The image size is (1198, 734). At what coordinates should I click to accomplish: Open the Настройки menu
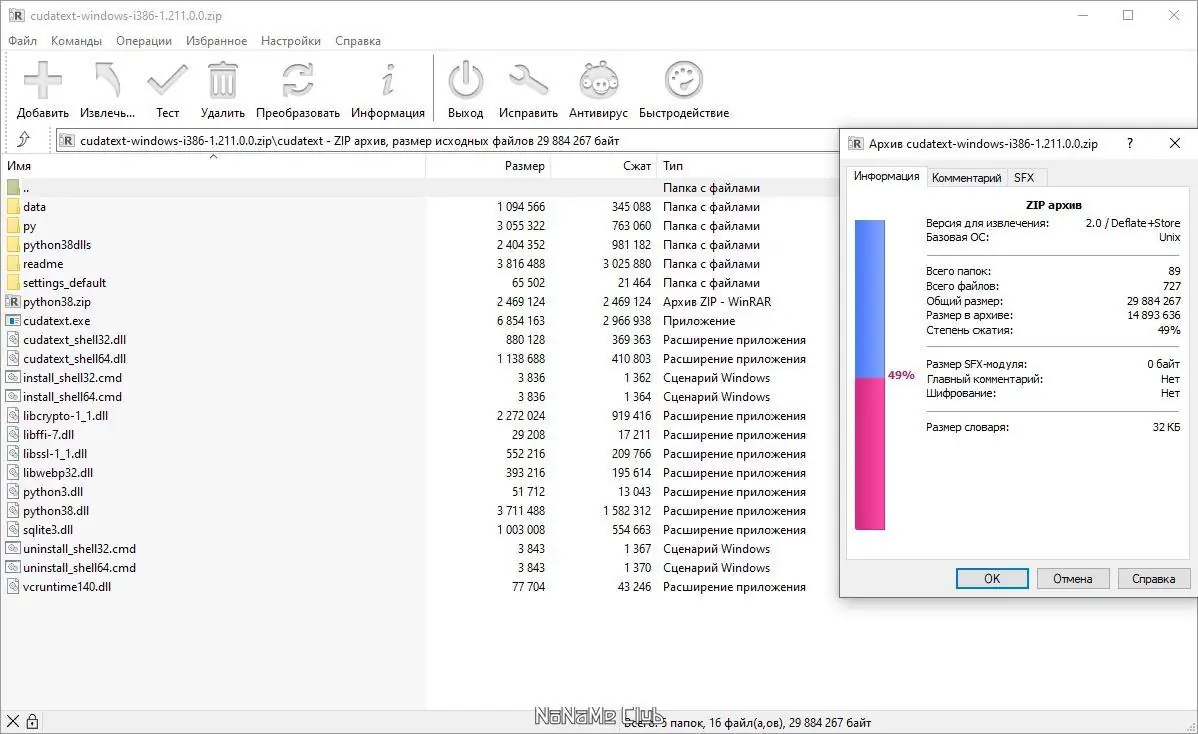point(290,40)
